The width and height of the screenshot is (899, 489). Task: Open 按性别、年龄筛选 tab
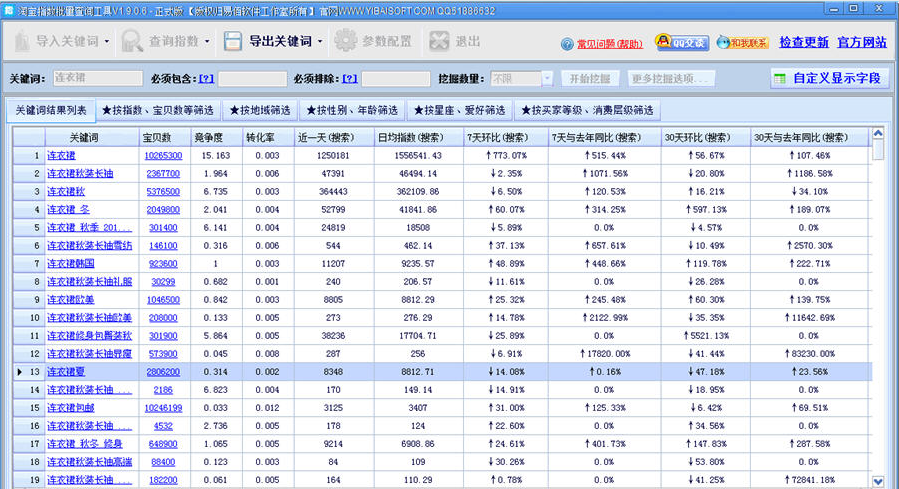point(352,110)
